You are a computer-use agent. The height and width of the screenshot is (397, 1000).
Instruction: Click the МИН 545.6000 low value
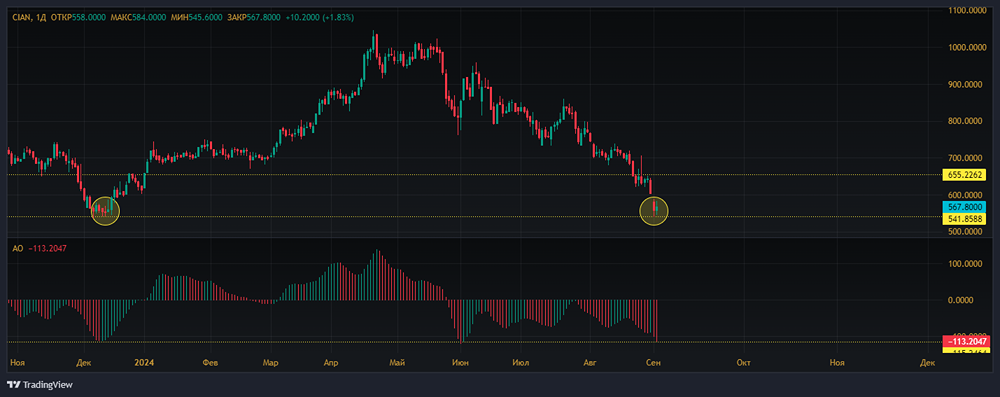tap(195, 17)
